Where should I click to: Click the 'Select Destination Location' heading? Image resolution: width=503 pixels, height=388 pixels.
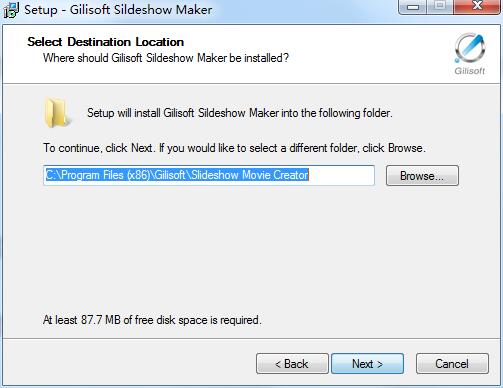tap(106, 42)
